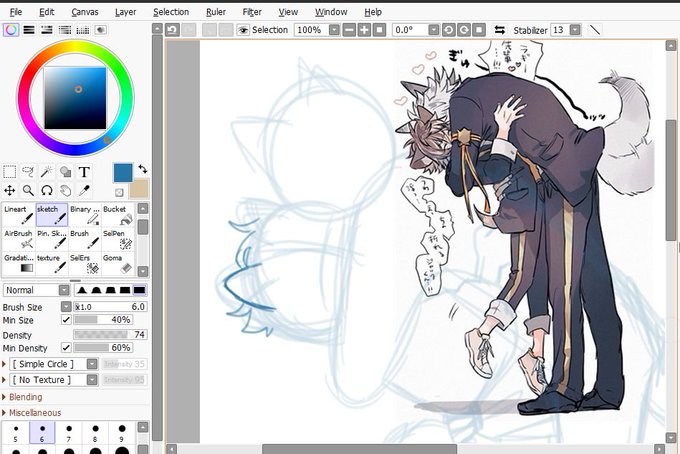The height and width of the screenshot is (454, 680).
Task: Select the SelPen tool
Action: [118, 239]
